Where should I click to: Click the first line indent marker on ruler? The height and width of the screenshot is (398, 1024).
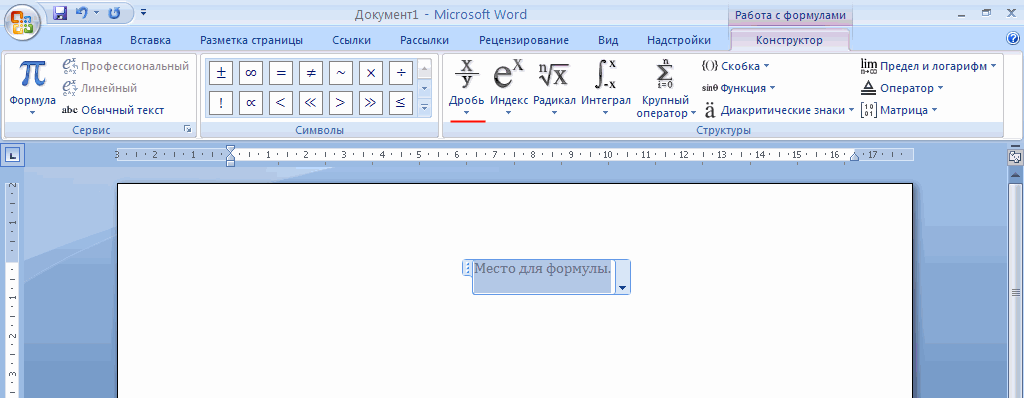tap(230, 150)
